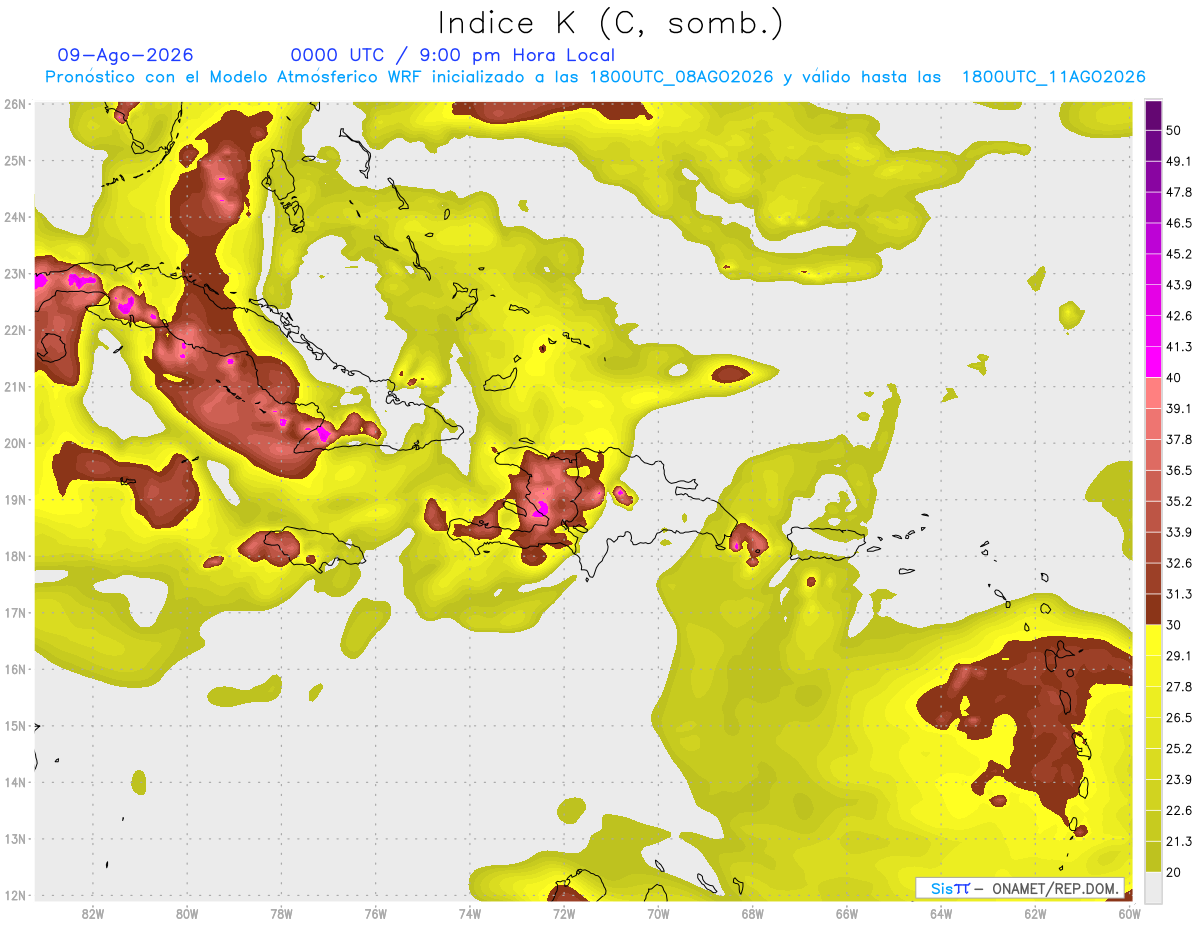1200x927 pixels.
Task: Click the 23N latitude axis label
Action: click(x=15, y=273)
